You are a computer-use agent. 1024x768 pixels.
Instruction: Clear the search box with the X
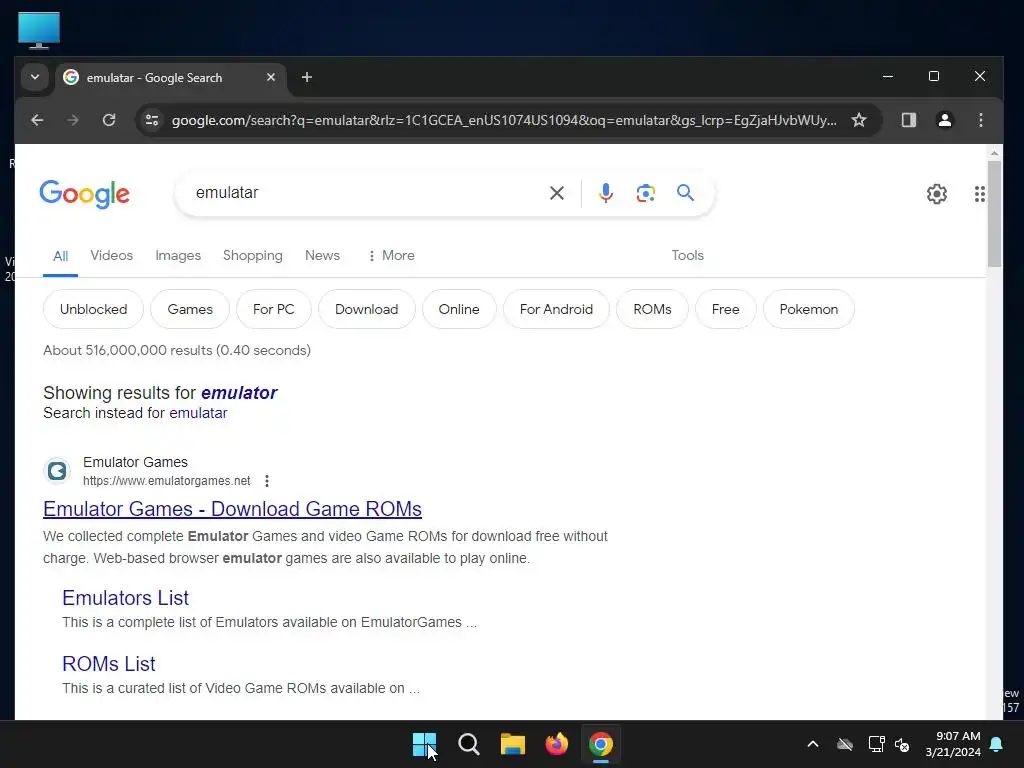tap(556, 193)
